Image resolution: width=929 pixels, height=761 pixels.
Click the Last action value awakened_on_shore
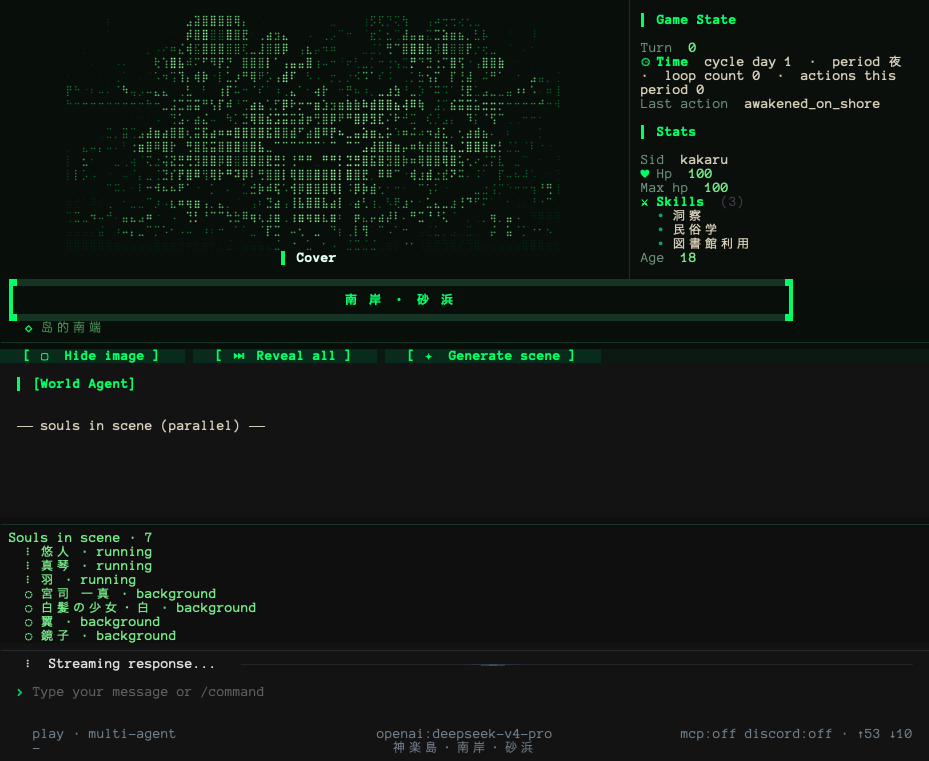812,104
